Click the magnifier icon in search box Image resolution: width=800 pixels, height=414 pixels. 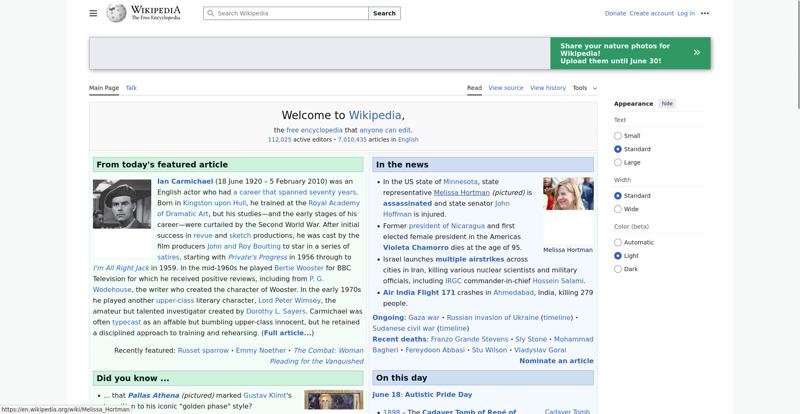pos(210,13)
